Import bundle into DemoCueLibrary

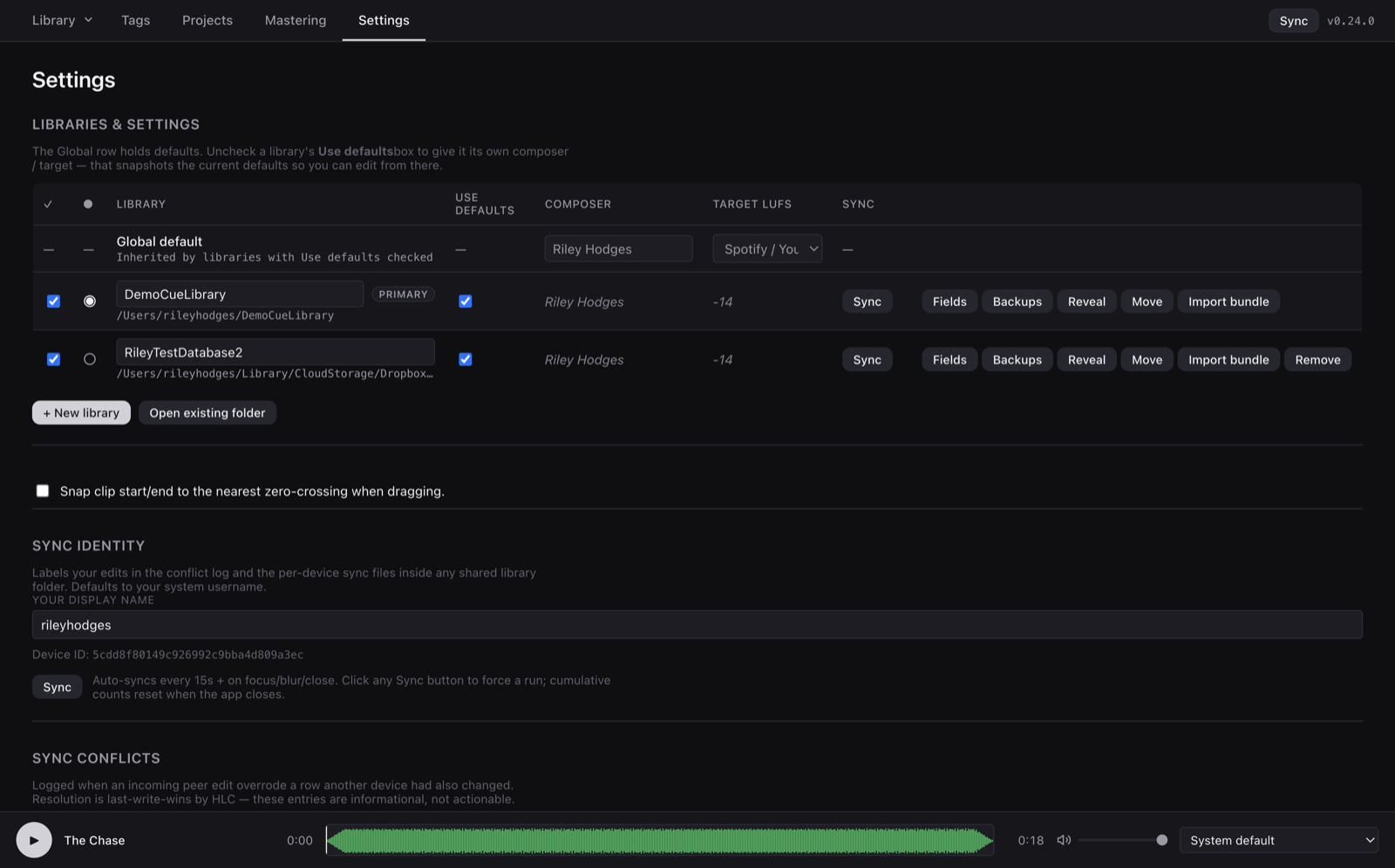pyautogui.click(x=1228, y=302)
